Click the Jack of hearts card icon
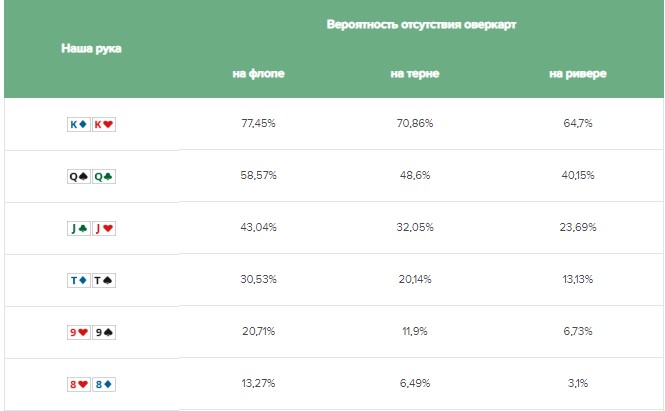This screenshot has height=411, width=665. tap(104, 228)
